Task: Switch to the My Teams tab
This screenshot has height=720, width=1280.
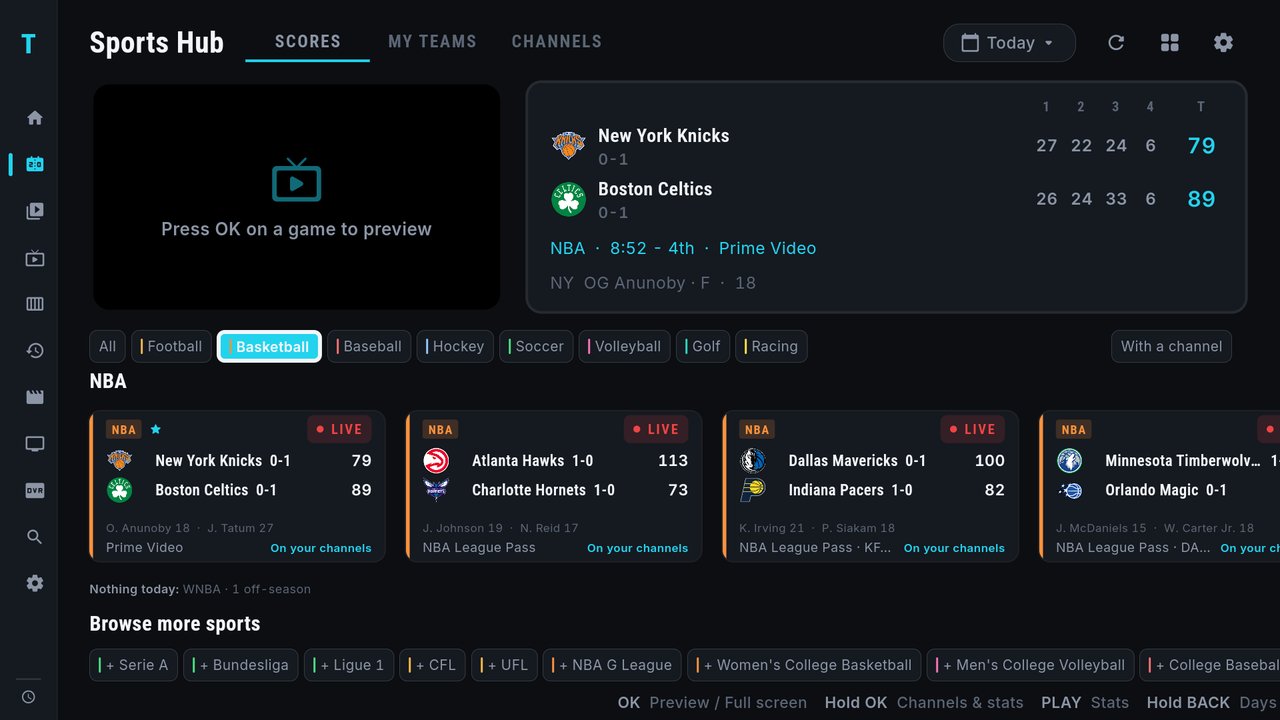Action: (x=432, y=42)
